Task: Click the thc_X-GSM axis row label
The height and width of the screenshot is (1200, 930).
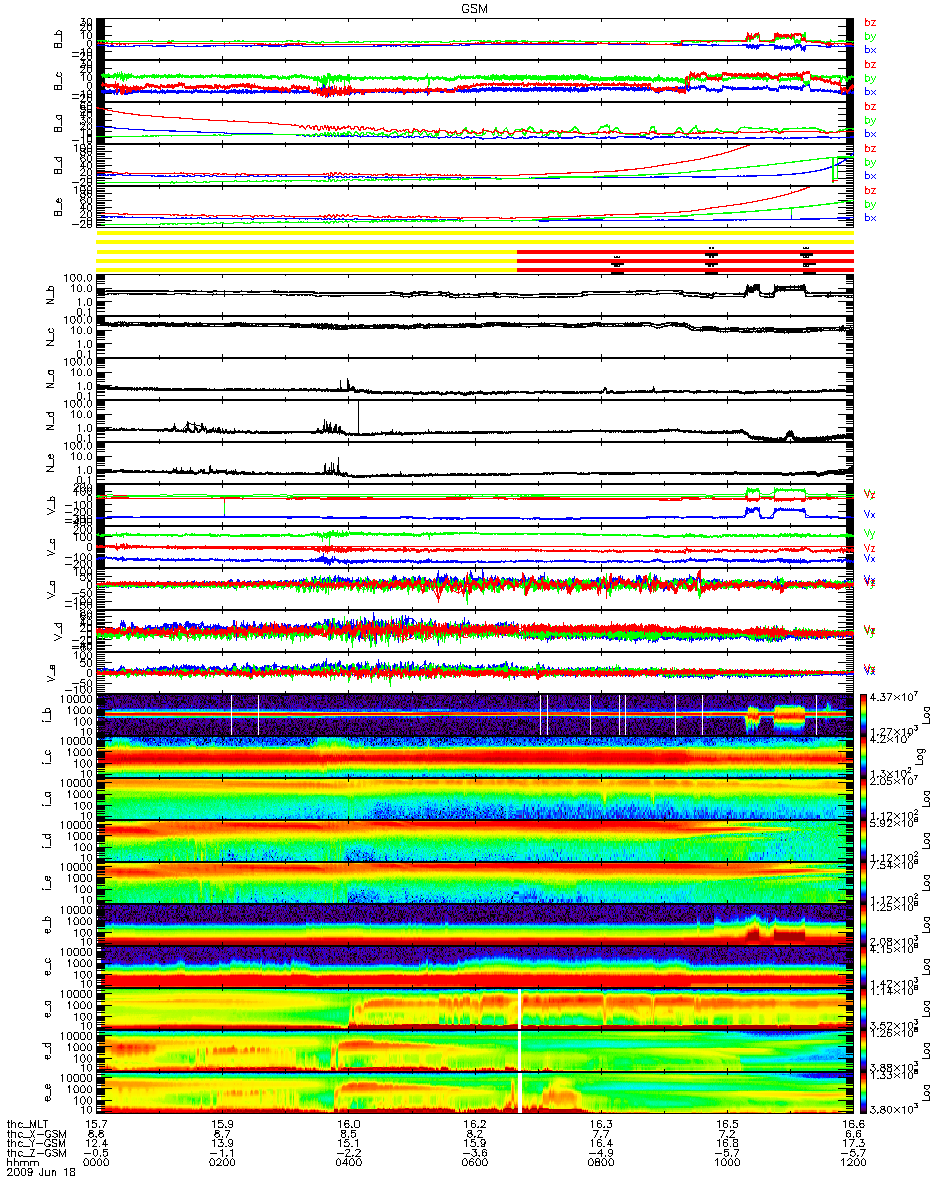Action: (36, 1132)
